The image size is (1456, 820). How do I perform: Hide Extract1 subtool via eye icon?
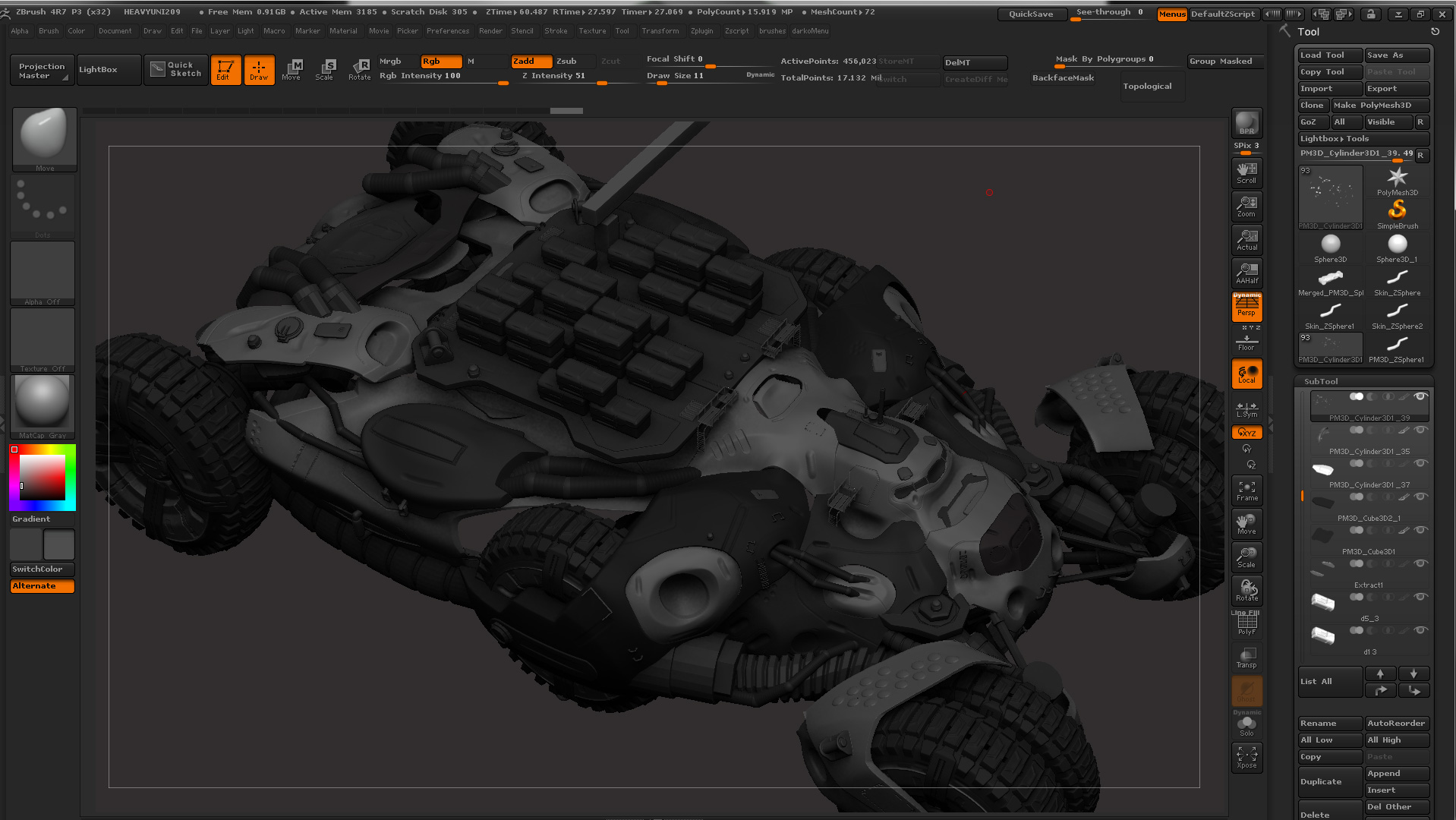pyautogui.click(x=1420, y=563)
